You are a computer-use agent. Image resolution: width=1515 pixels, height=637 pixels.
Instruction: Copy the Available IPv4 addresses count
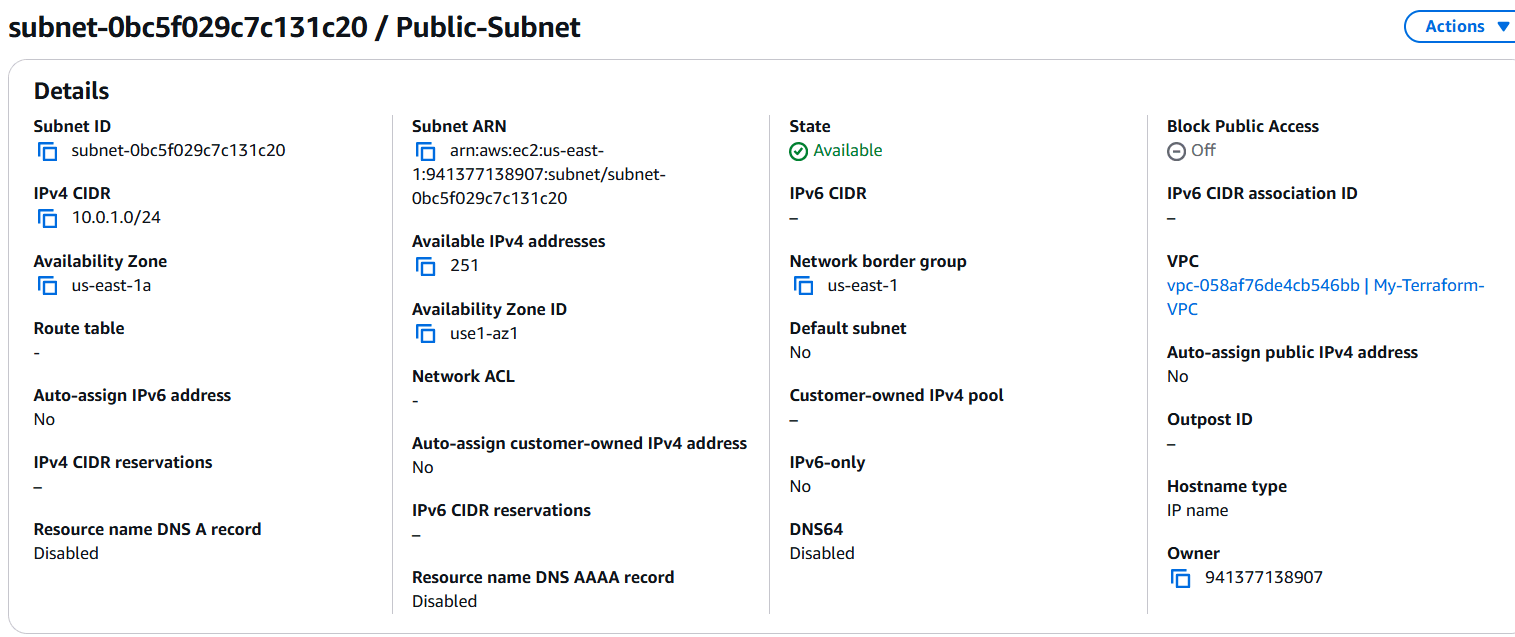[426, 265]
